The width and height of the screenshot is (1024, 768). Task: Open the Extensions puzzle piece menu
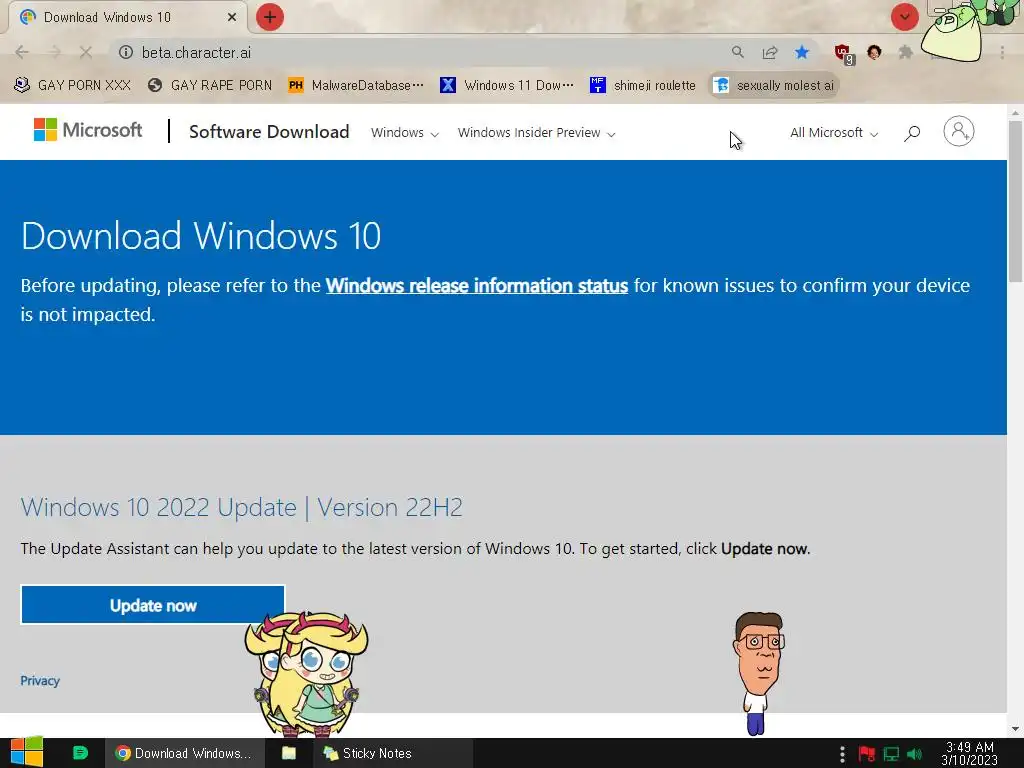905,52
